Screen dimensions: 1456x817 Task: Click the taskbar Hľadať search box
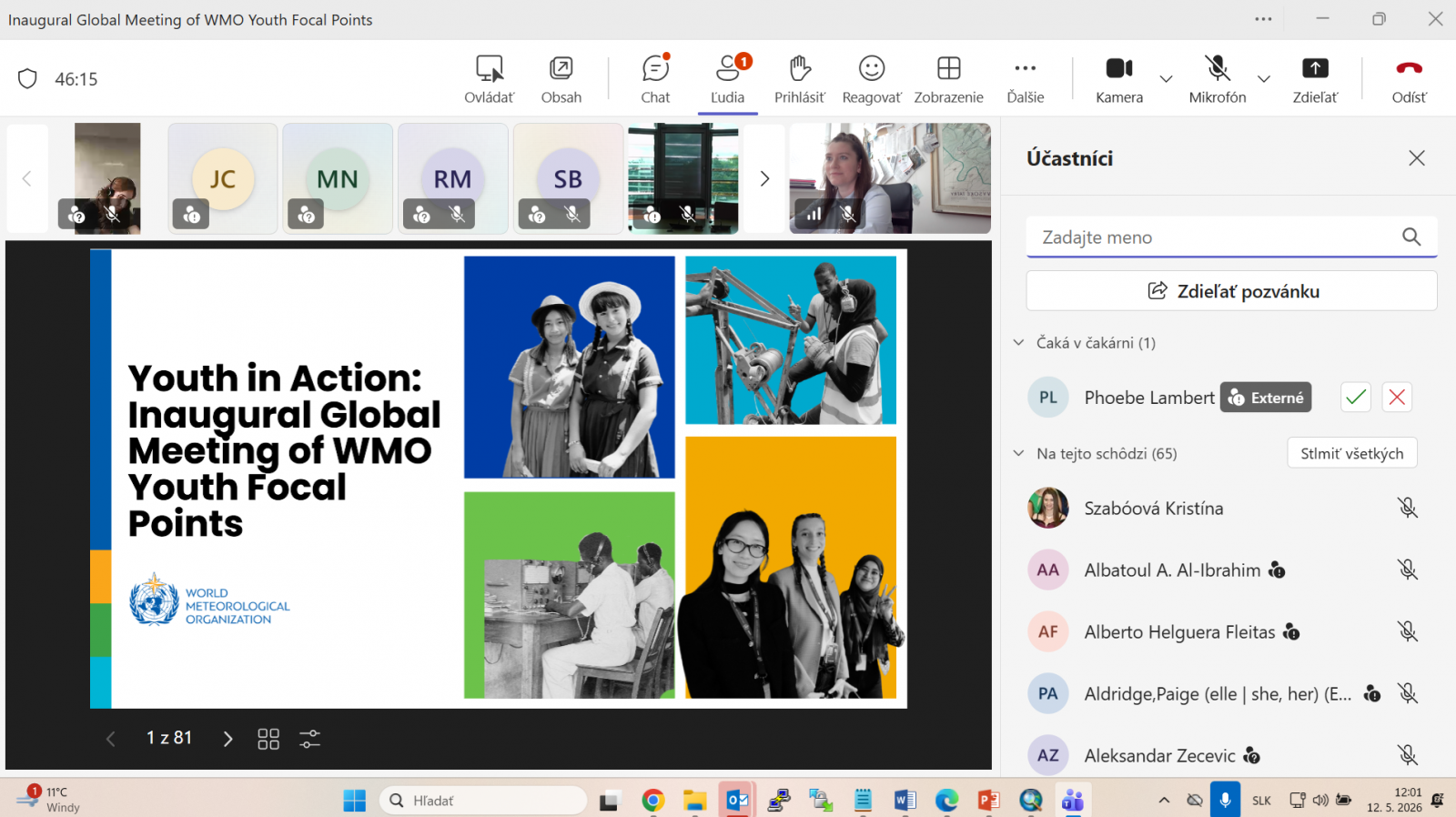(x=483, y=801)
